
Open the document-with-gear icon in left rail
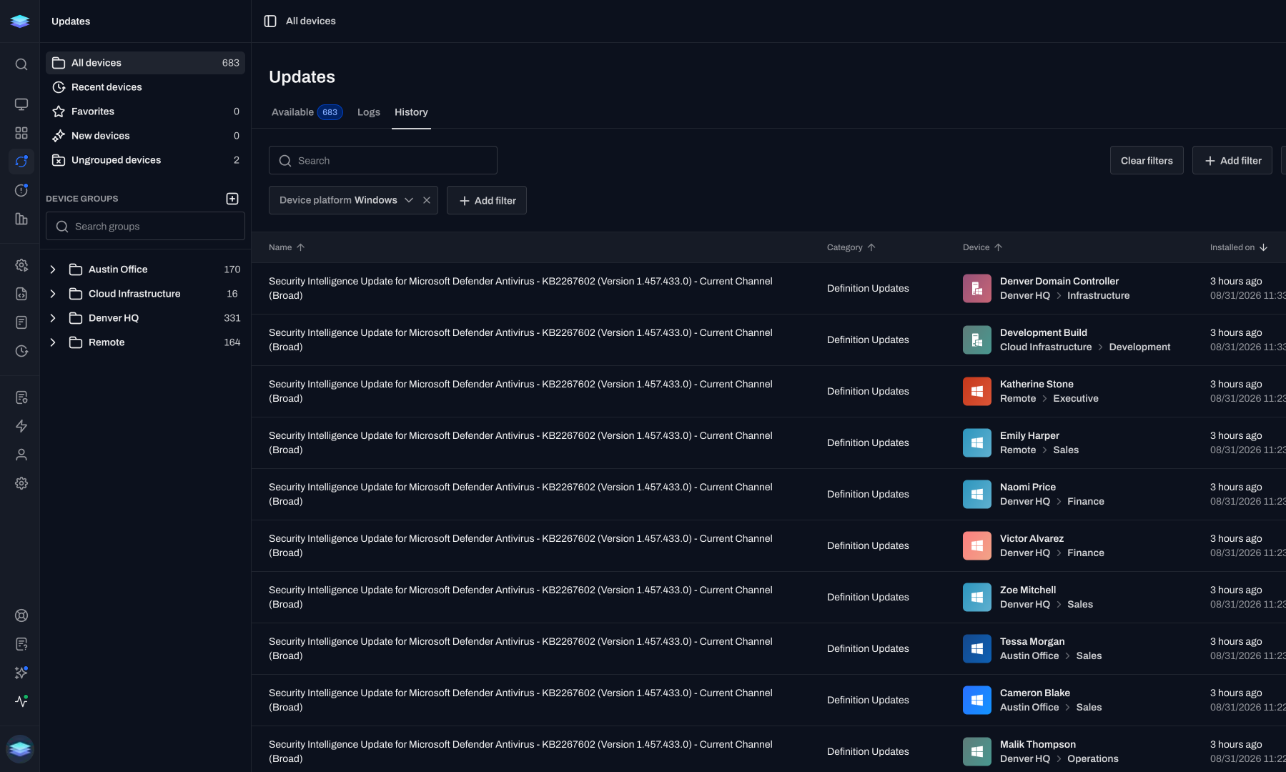[x=21, y=397]
